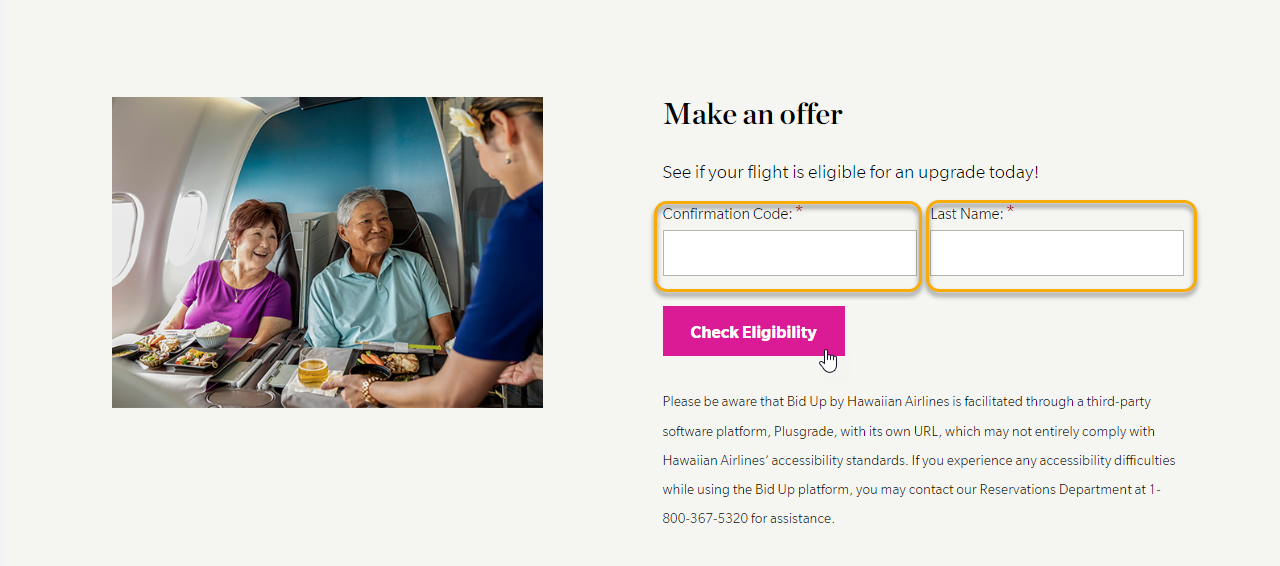Click the red asterisk beside Last Name

click(1010, 210)
